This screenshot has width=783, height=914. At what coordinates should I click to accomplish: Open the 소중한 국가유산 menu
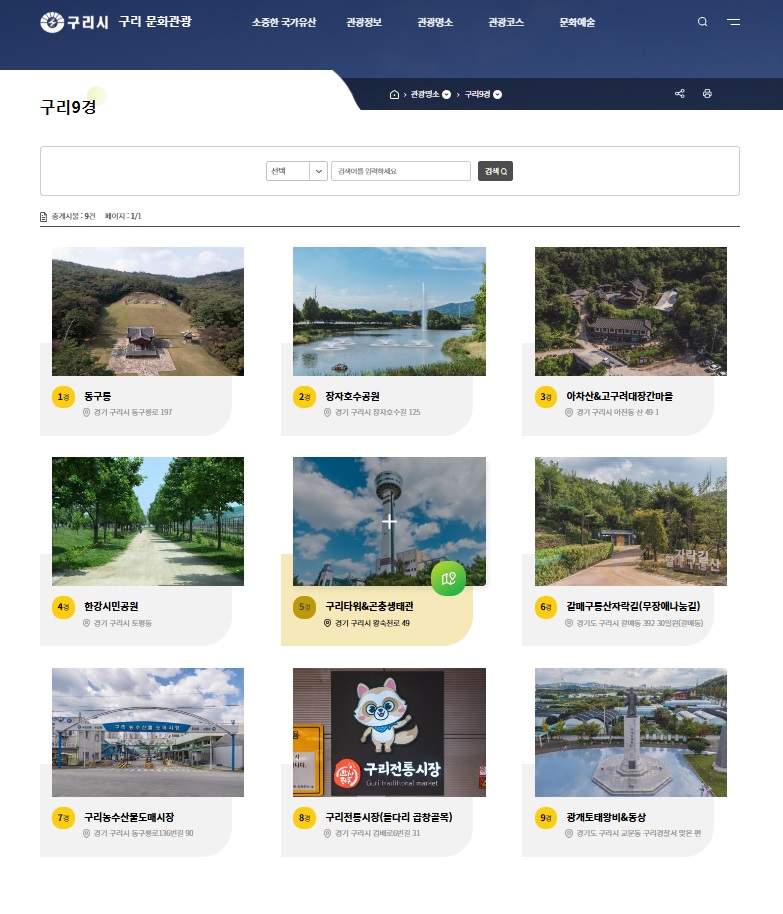click(x=284, y=22)
